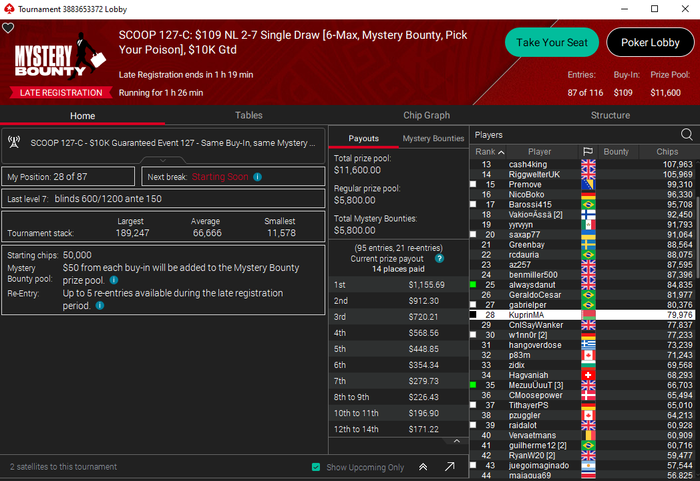Click the Mystery Bounty logo
The width and height of the screenshot is (700, 481).
coord(60,57)
